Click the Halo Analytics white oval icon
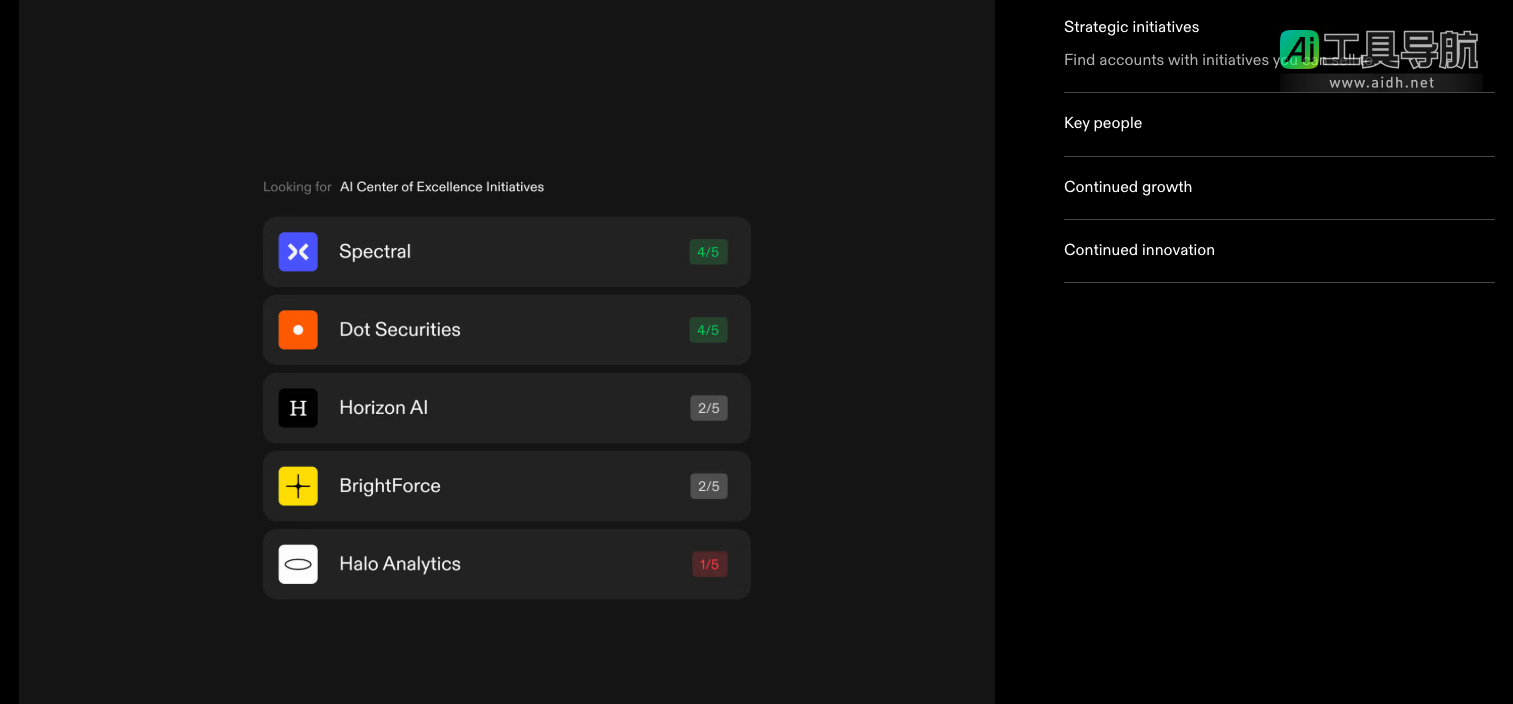The image size is (1513, 704). pos(298,564)
